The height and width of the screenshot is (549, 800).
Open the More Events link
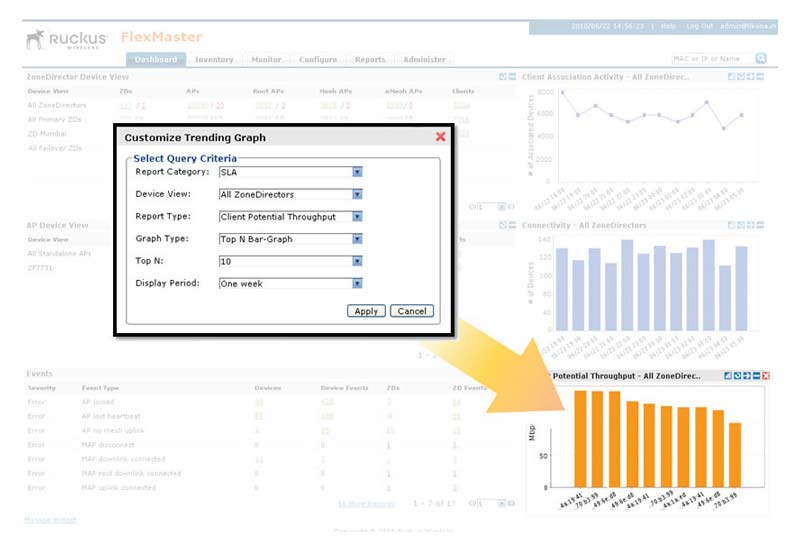(366, 504)
